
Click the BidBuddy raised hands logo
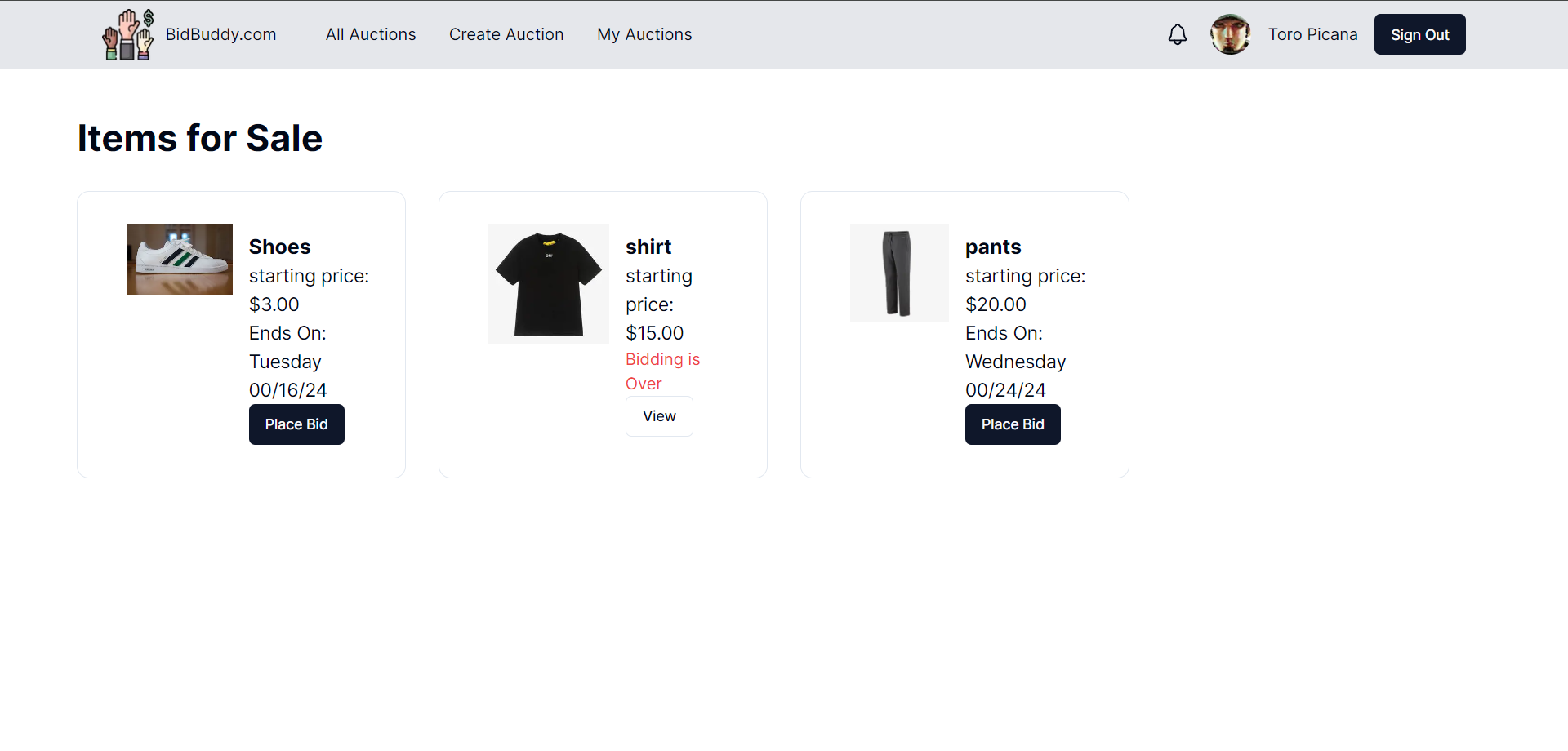128,34
